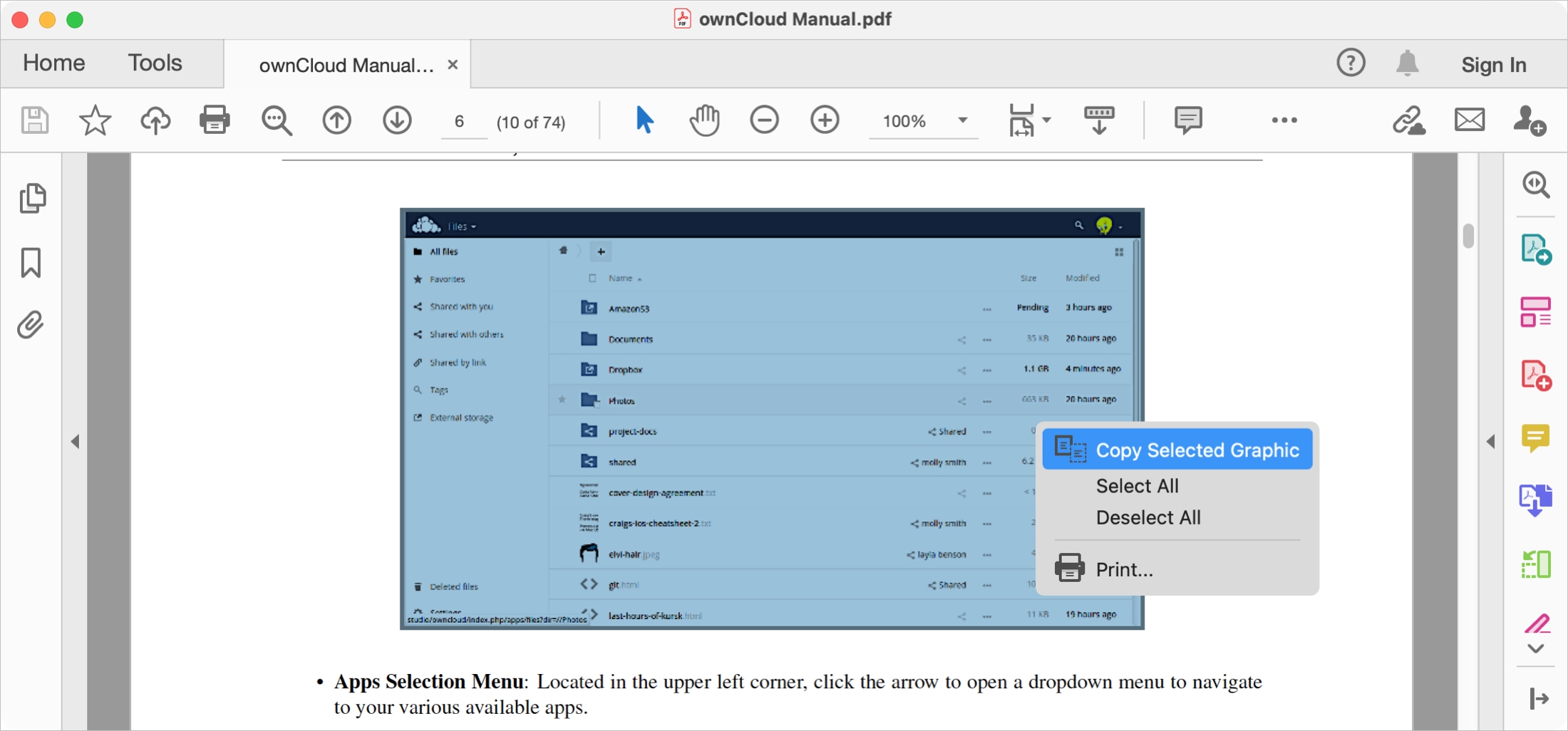Expand the fit page options dropdown arrow
Image resolution: width=1568 pixels, height=731 pixels.
tap(1046, 120)
